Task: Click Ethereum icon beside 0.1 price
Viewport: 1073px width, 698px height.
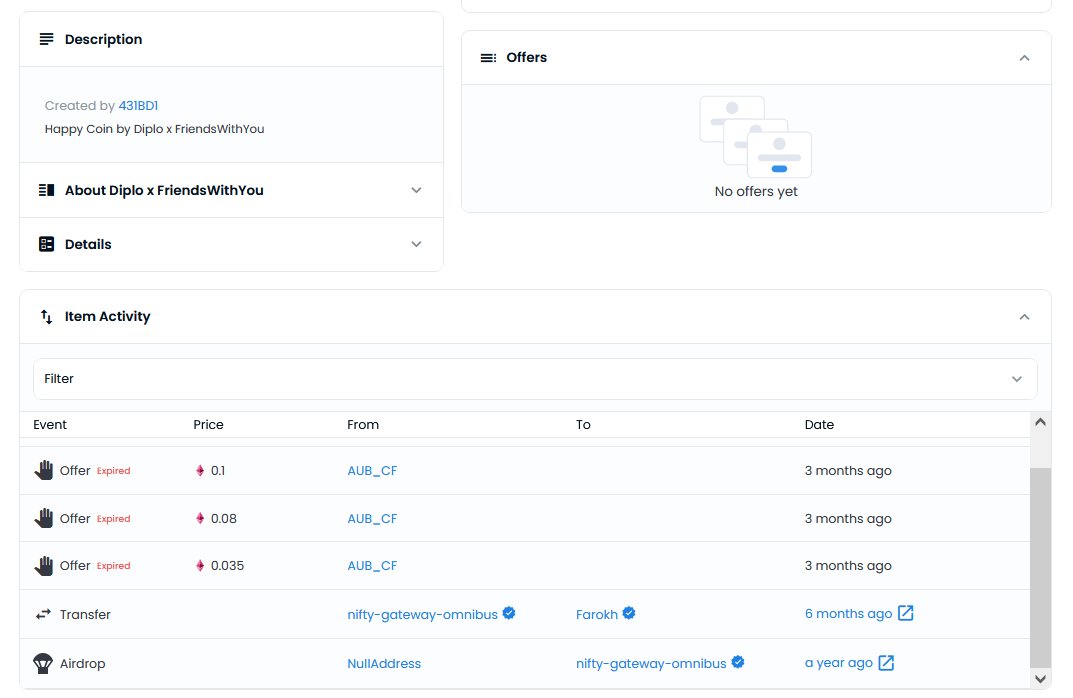Action: [x=200, y=470]
